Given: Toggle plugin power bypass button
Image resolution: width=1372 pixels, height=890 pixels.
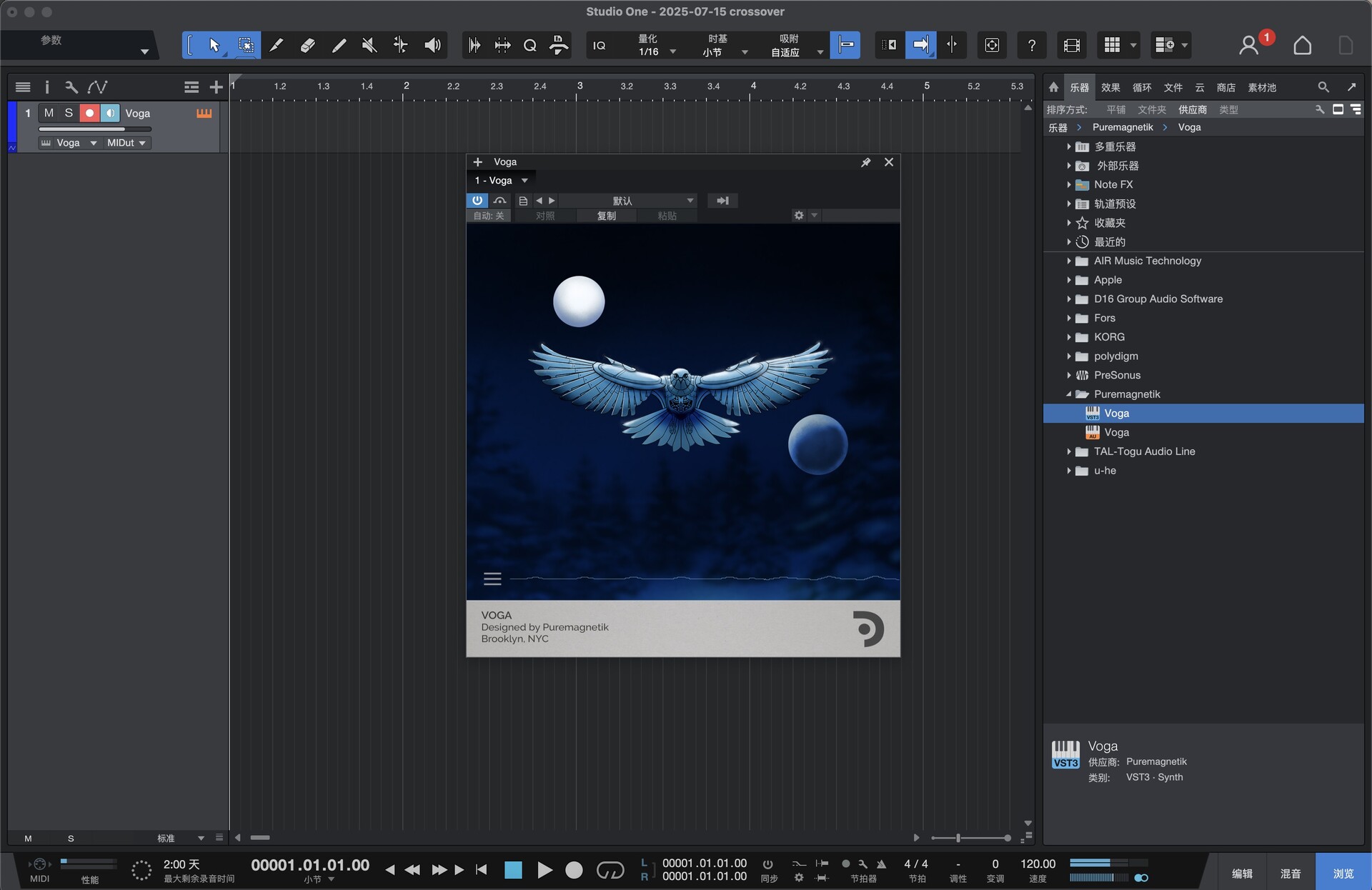Looking at the screenshot, I should tap(477, 201).
